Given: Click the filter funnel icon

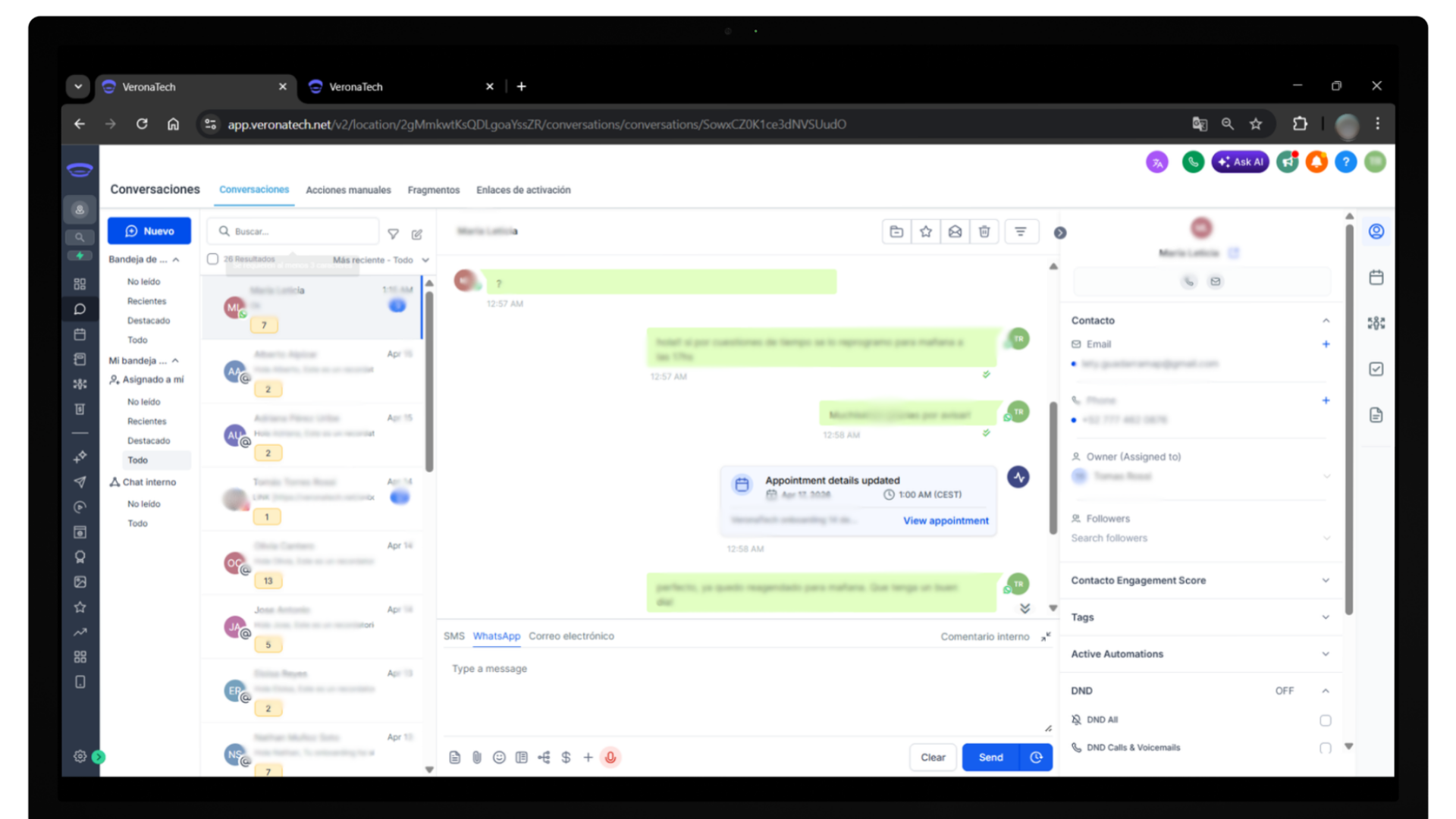Looking at the screenshot, I should [x=393, y=234].
